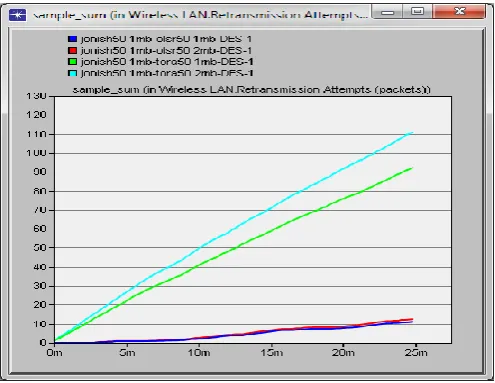Click the end of the red curve

412,319
